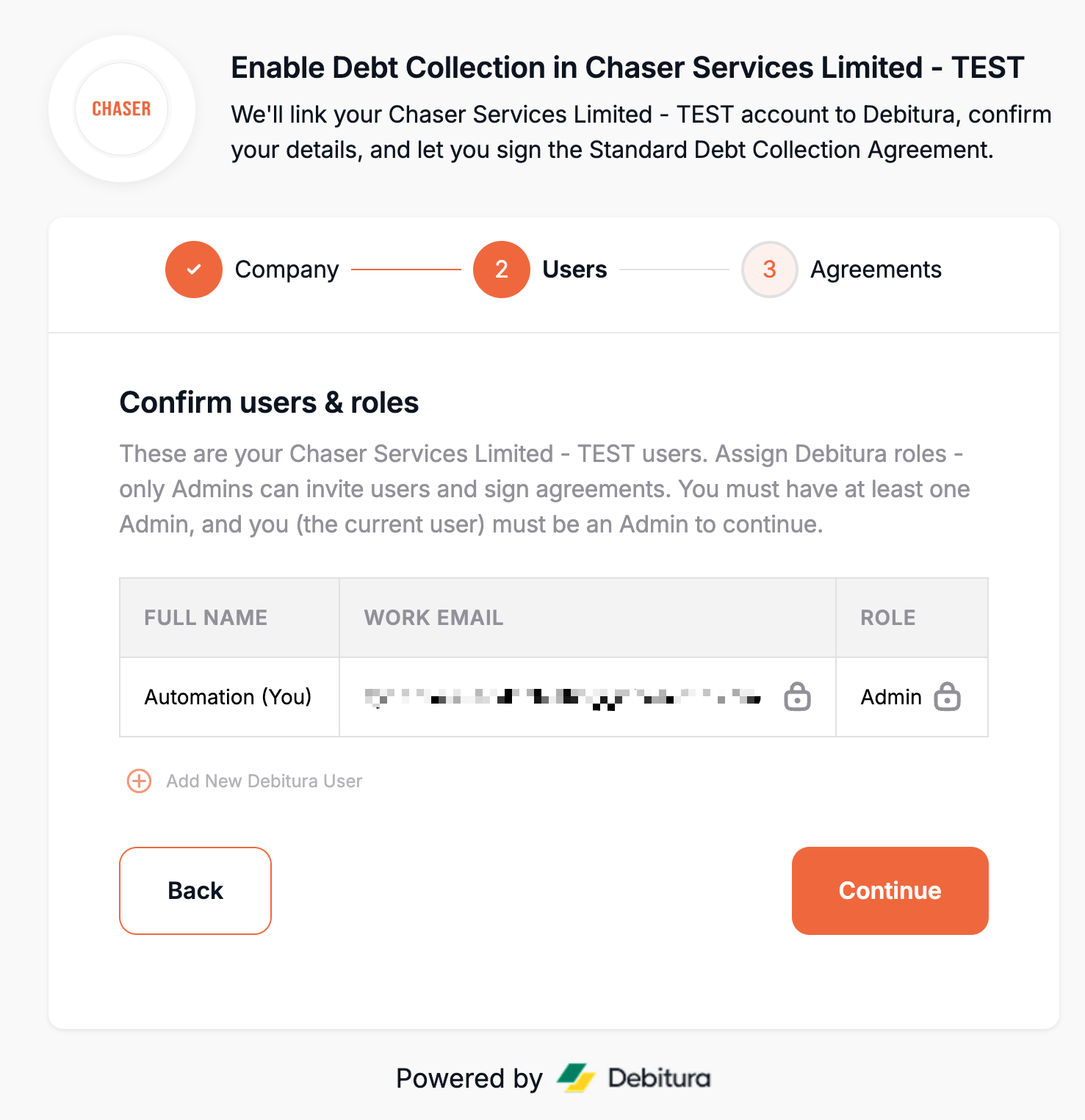This screenshot has height=1120, width=1085.
Task: Click the step 3 circle icon
Action: click(x=769, y=270)
